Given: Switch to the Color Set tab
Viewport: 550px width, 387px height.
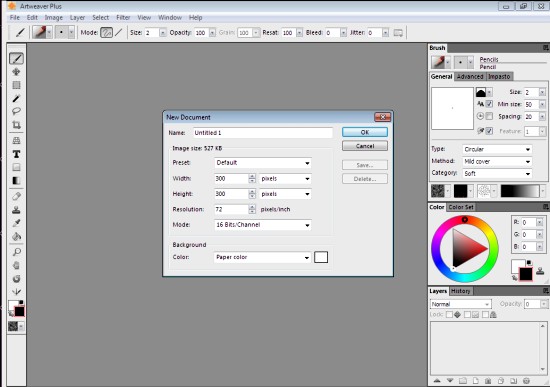Looking at the screenshot, I should pos(461,207).
